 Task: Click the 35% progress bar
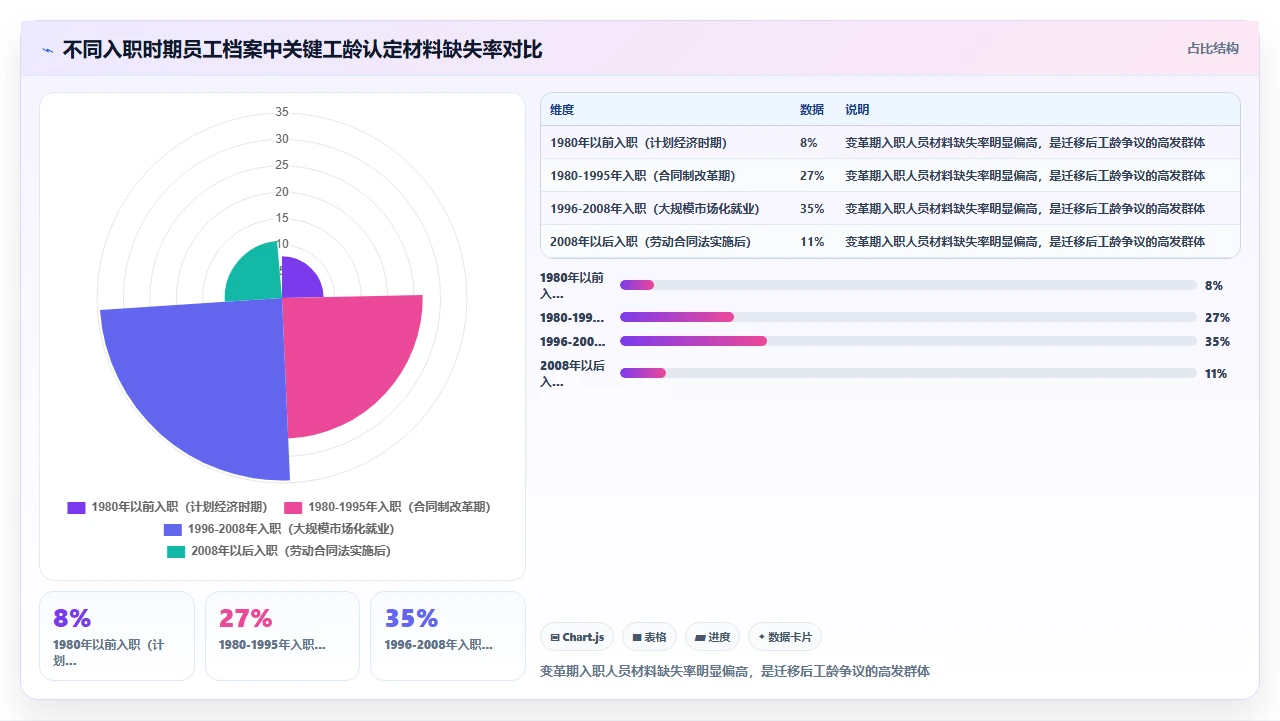point(908,341)
